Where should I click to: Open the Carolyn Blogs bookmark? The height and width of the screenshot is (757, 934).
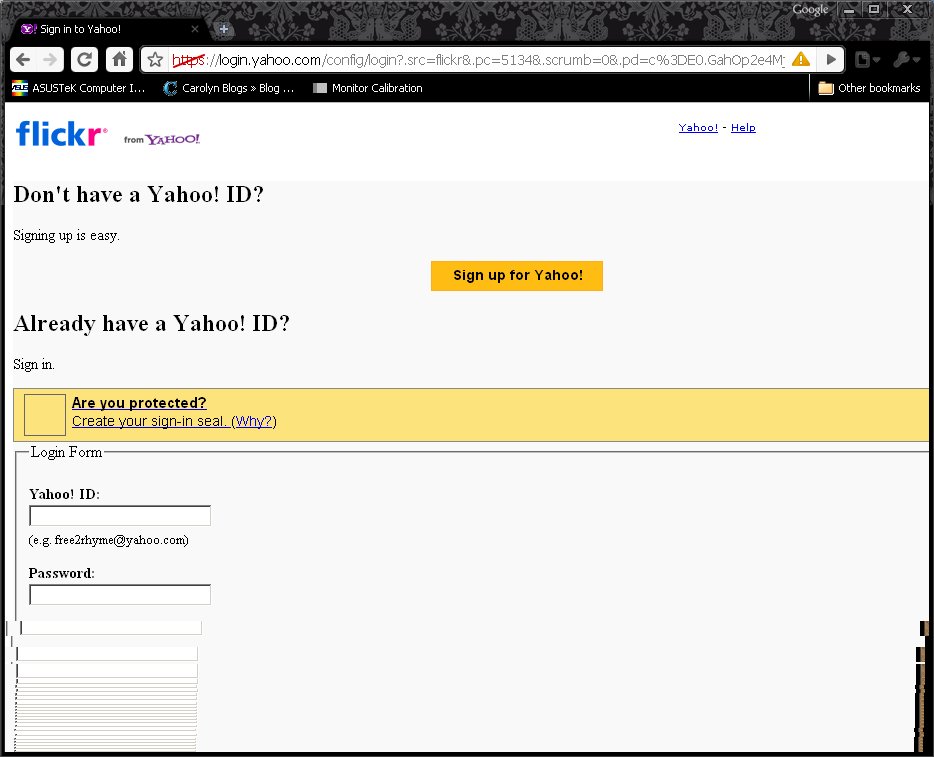tap(229, 88)
